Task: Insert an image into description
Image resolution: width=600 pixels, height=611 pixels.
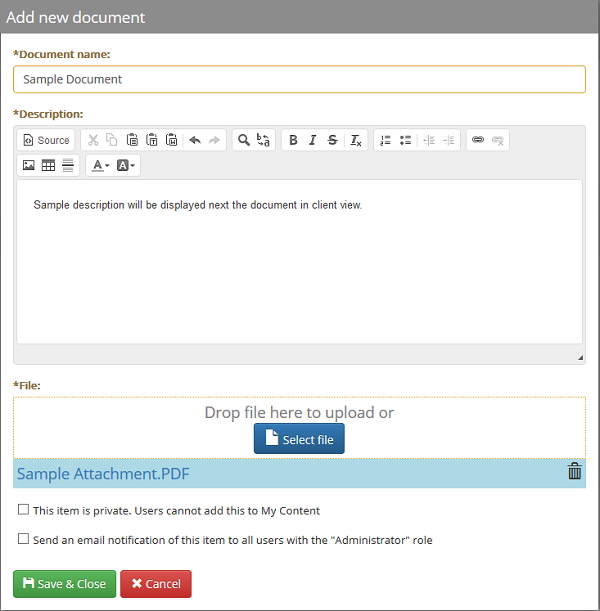Action: pyautogui.click(x=28, y=165)
